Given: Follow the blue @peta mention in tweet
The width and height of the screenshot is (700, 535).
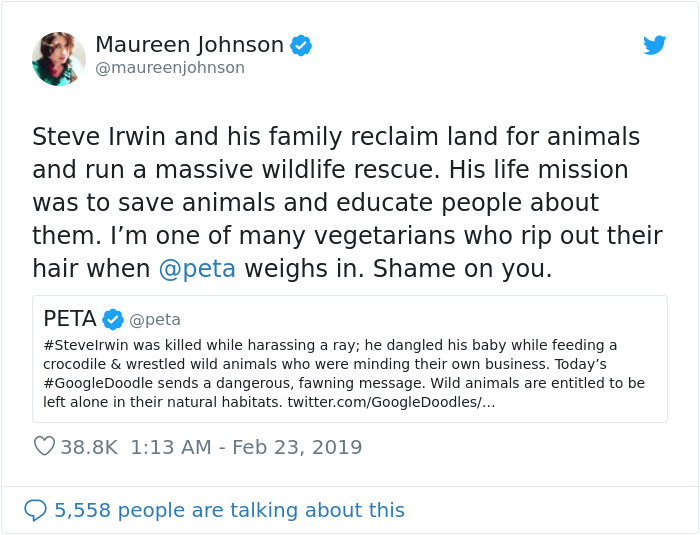Looking at the screenshot, I should coord(197,270).
